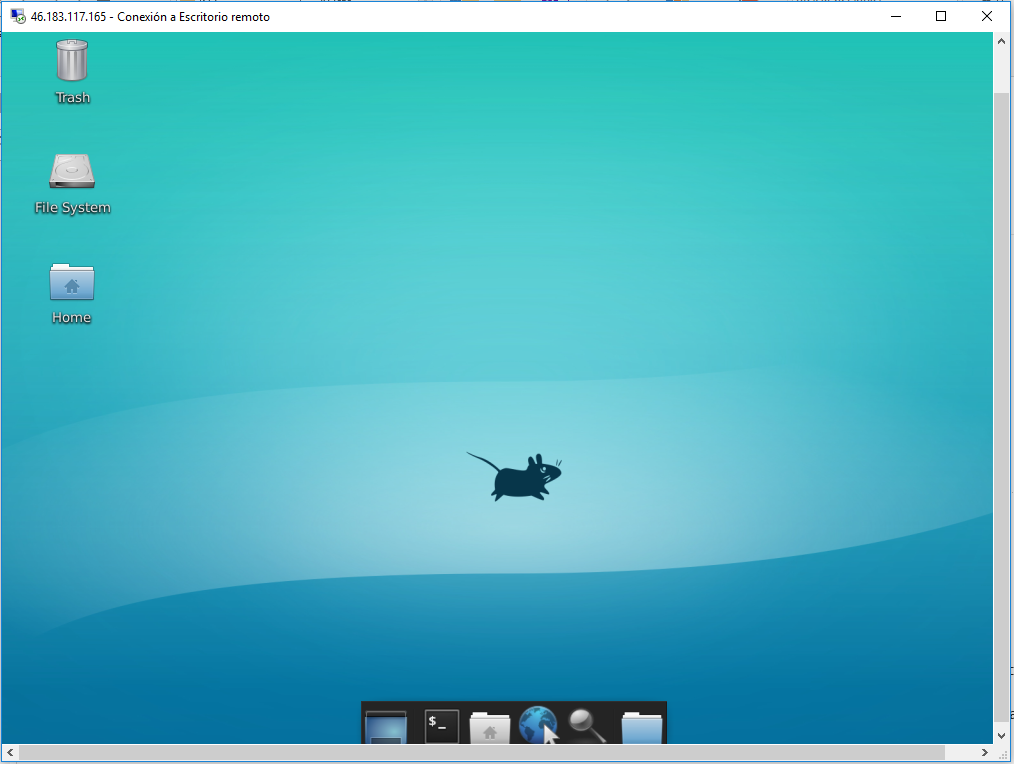Click the Home label text

click(x=72, y=318)
